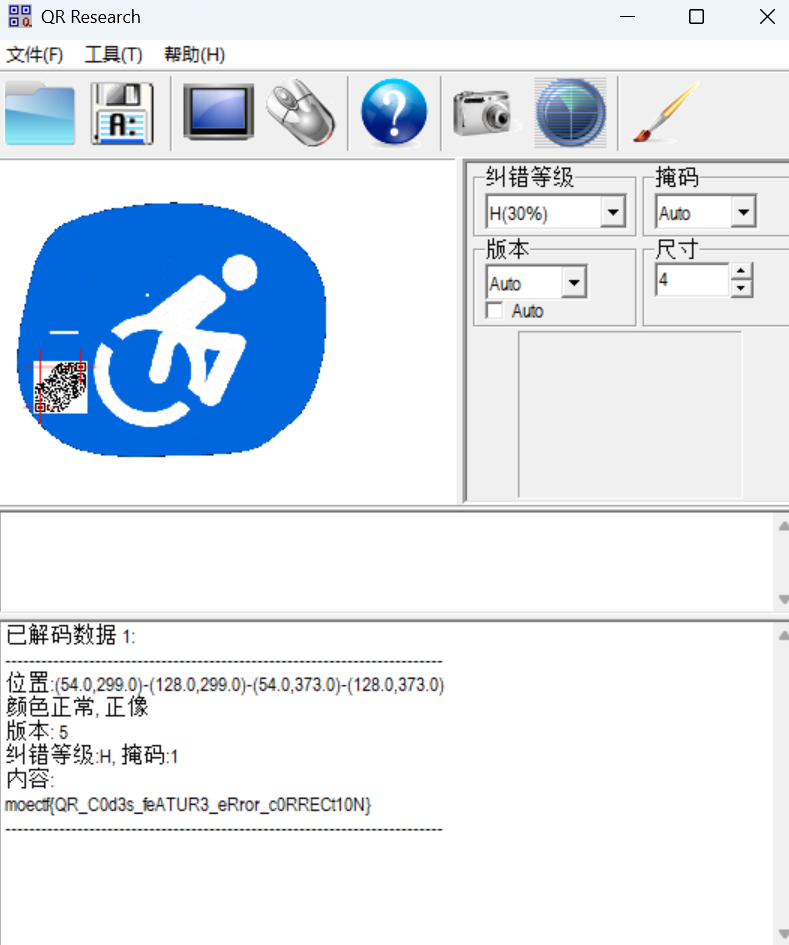Click inside the middle empty text area
This screenshot has height=945, width=789.
[x=387, y=562]
